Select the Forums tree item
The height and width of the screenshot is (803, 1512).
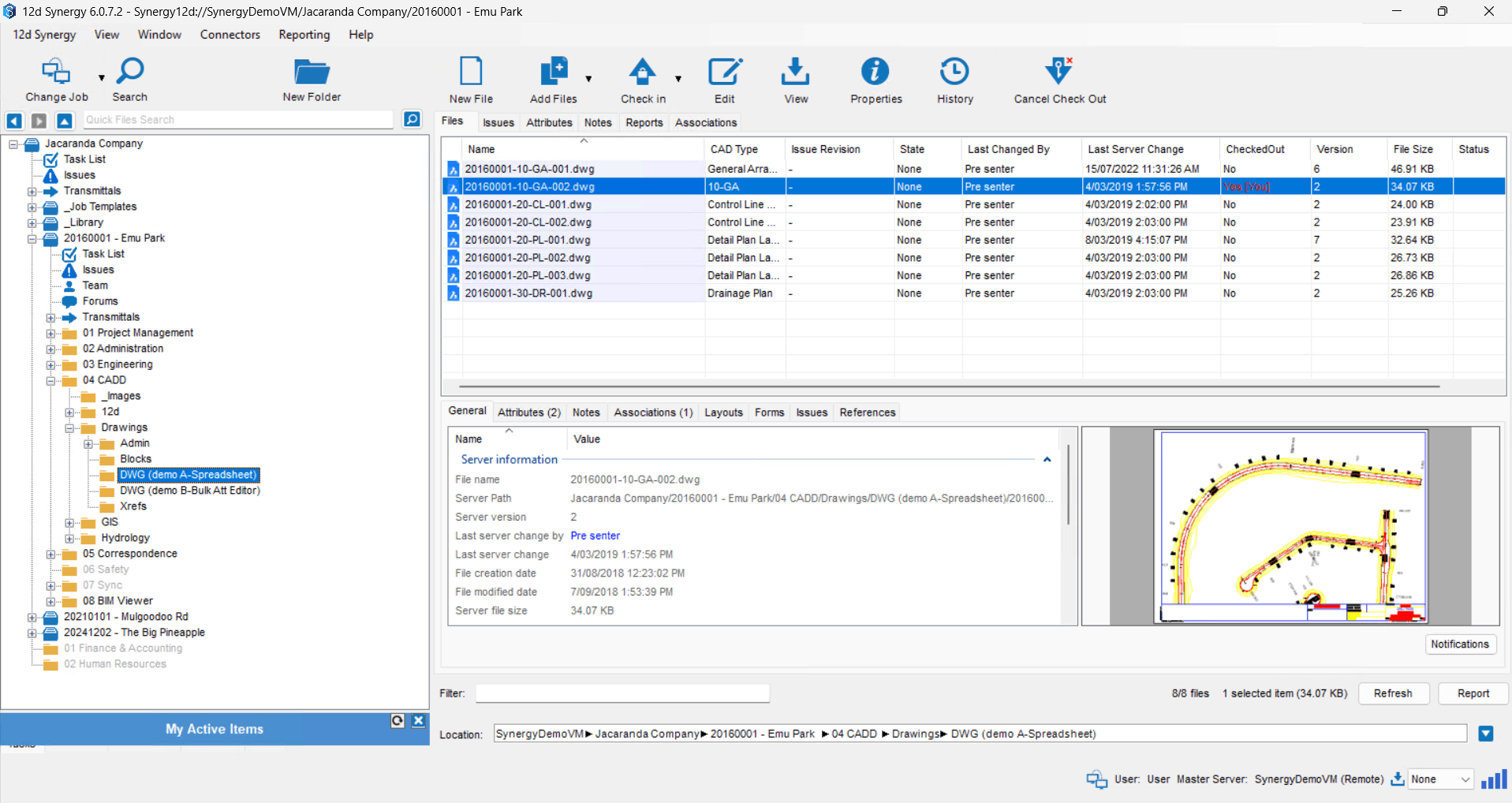point(100,301)
